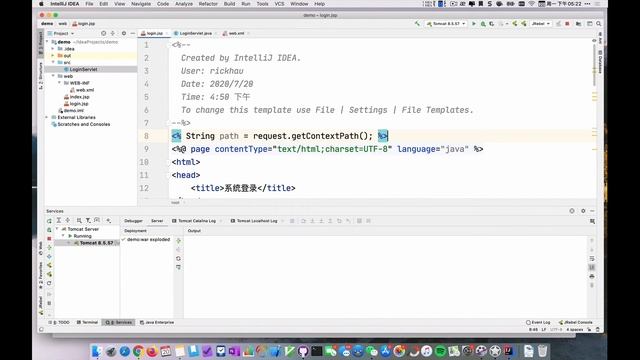Screen dimensions: 640x360
Task: Open Google Chrome from the Dock
Action: pos(138,351)
